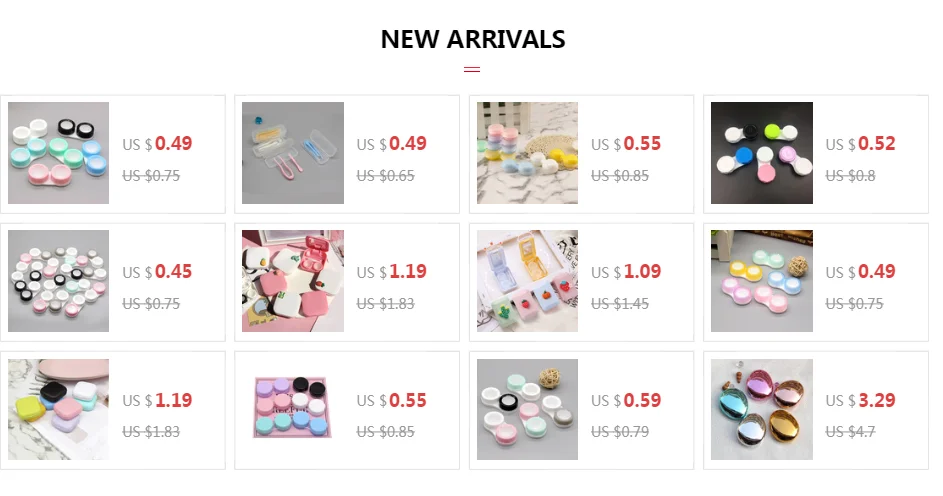Click the NEW ARRIVALS heading
The height and width of the screenshot is (496, 943).
point(473,40)
